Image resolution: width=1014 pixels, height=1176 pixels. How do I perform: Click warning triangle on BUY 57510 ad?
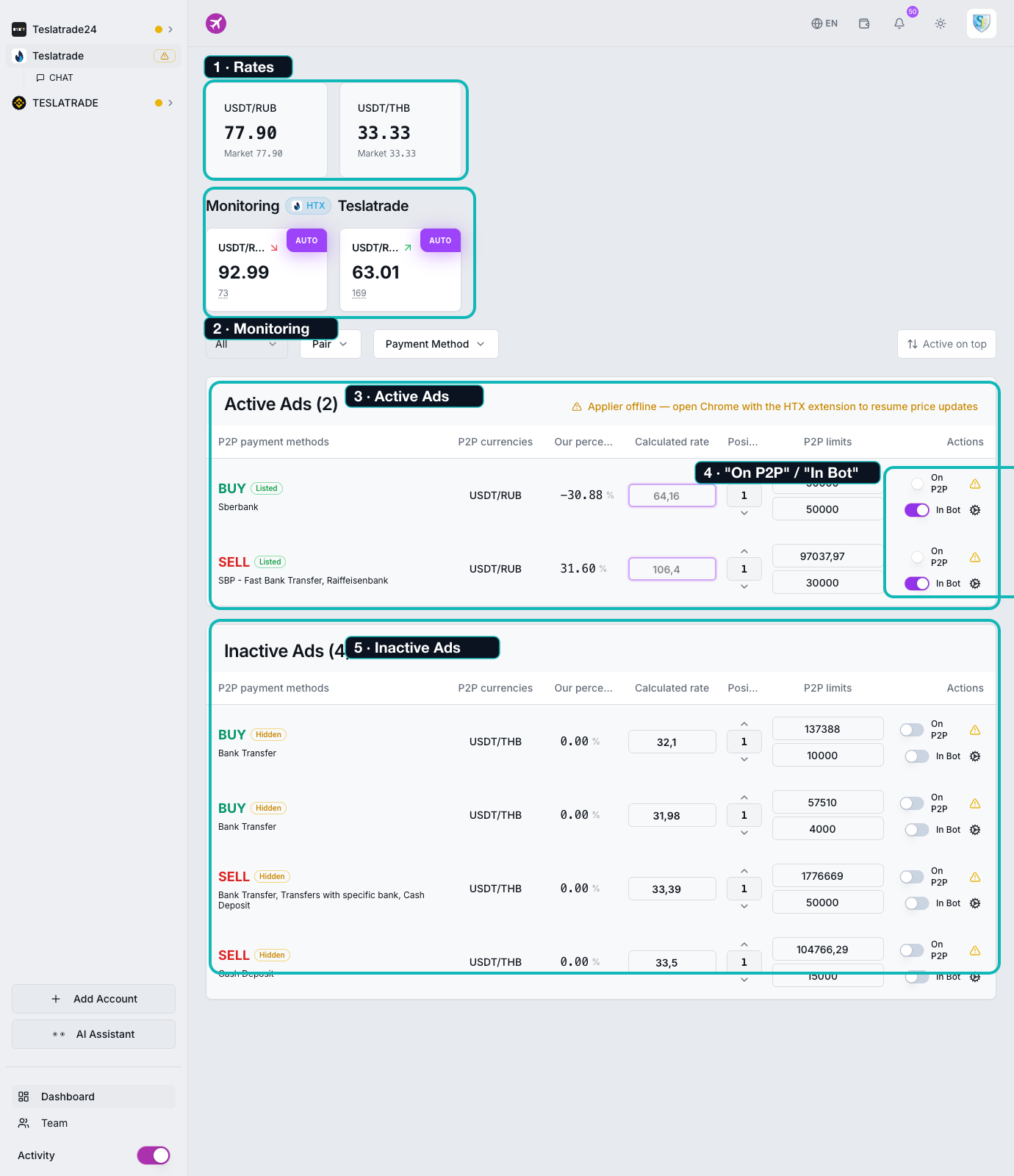(975, 803)
